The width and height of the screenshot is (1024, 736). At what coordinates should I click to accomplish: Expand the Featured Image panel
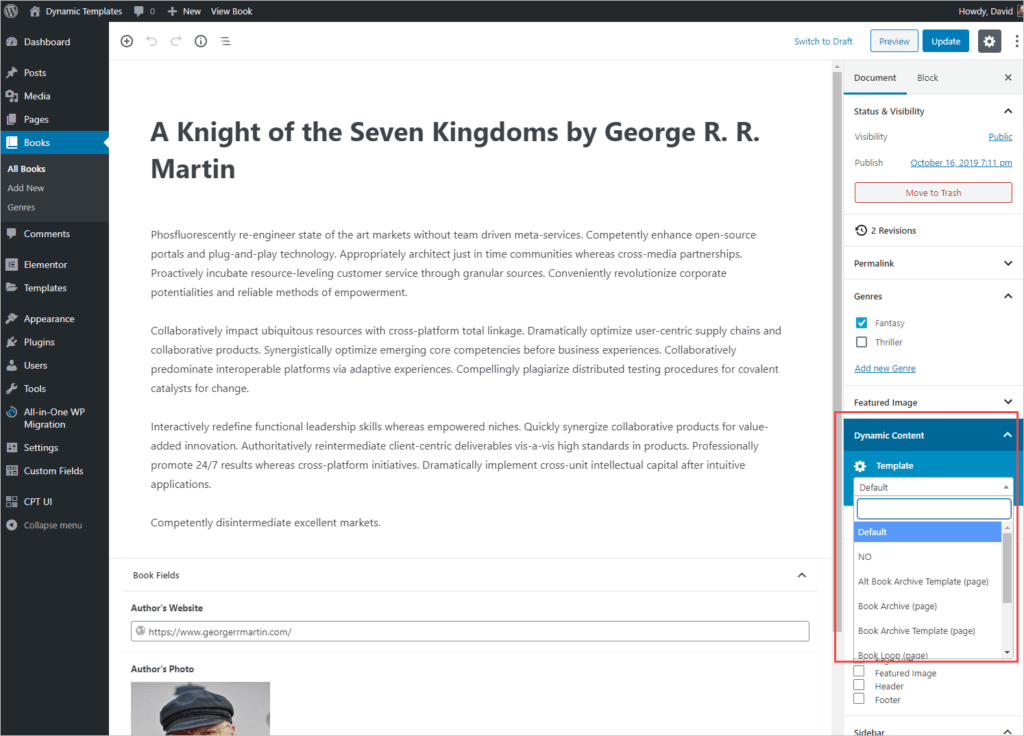coord(1007,402)
